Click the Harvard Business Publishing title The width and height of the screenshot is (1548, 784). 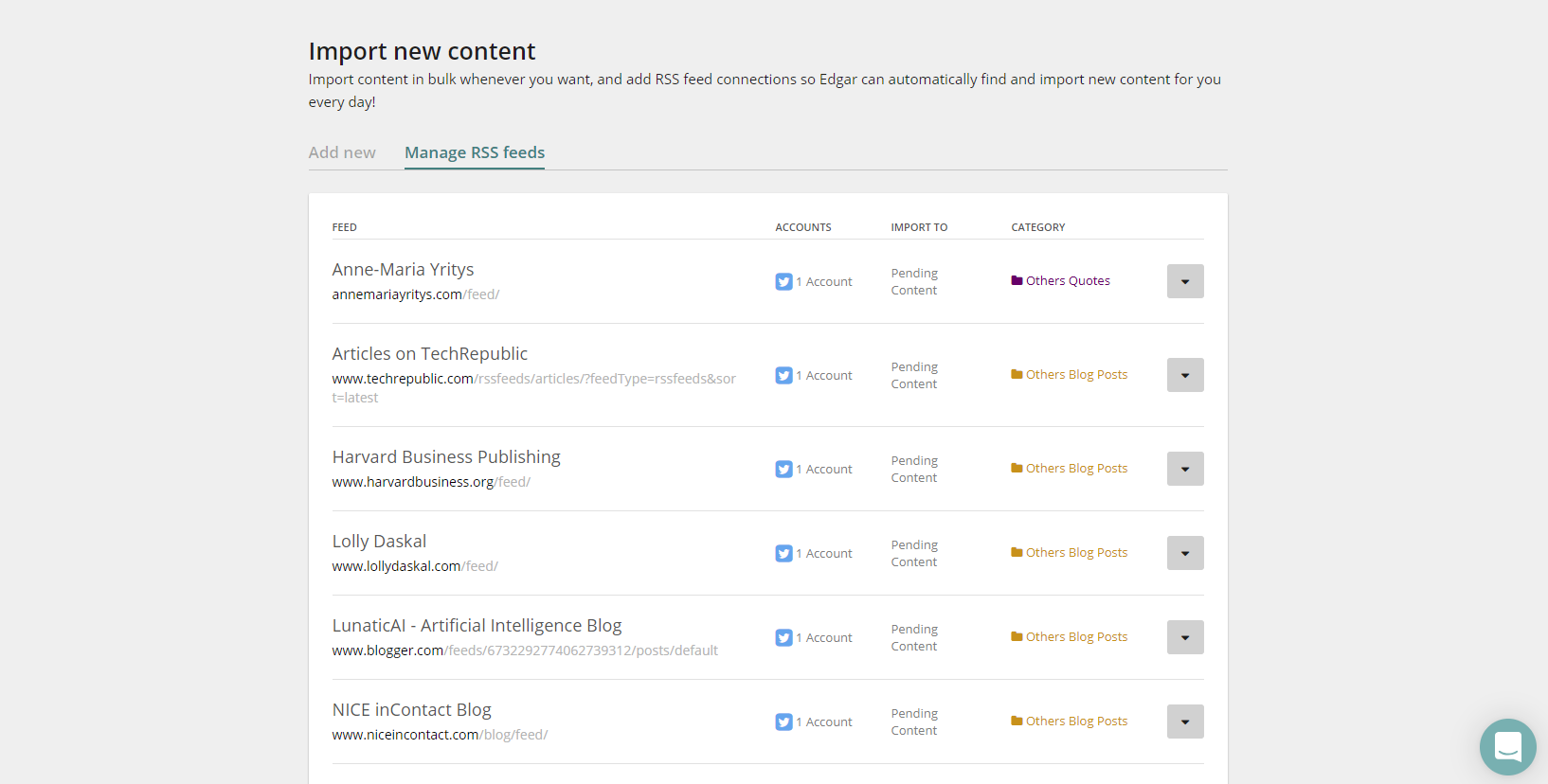pos(446,457)
